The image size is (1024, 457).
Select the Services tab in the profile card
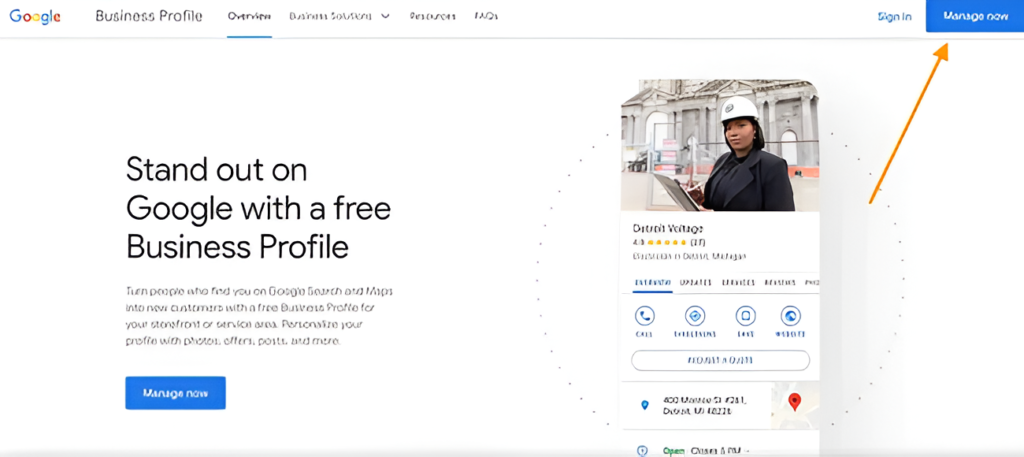[x=738, y=283]
